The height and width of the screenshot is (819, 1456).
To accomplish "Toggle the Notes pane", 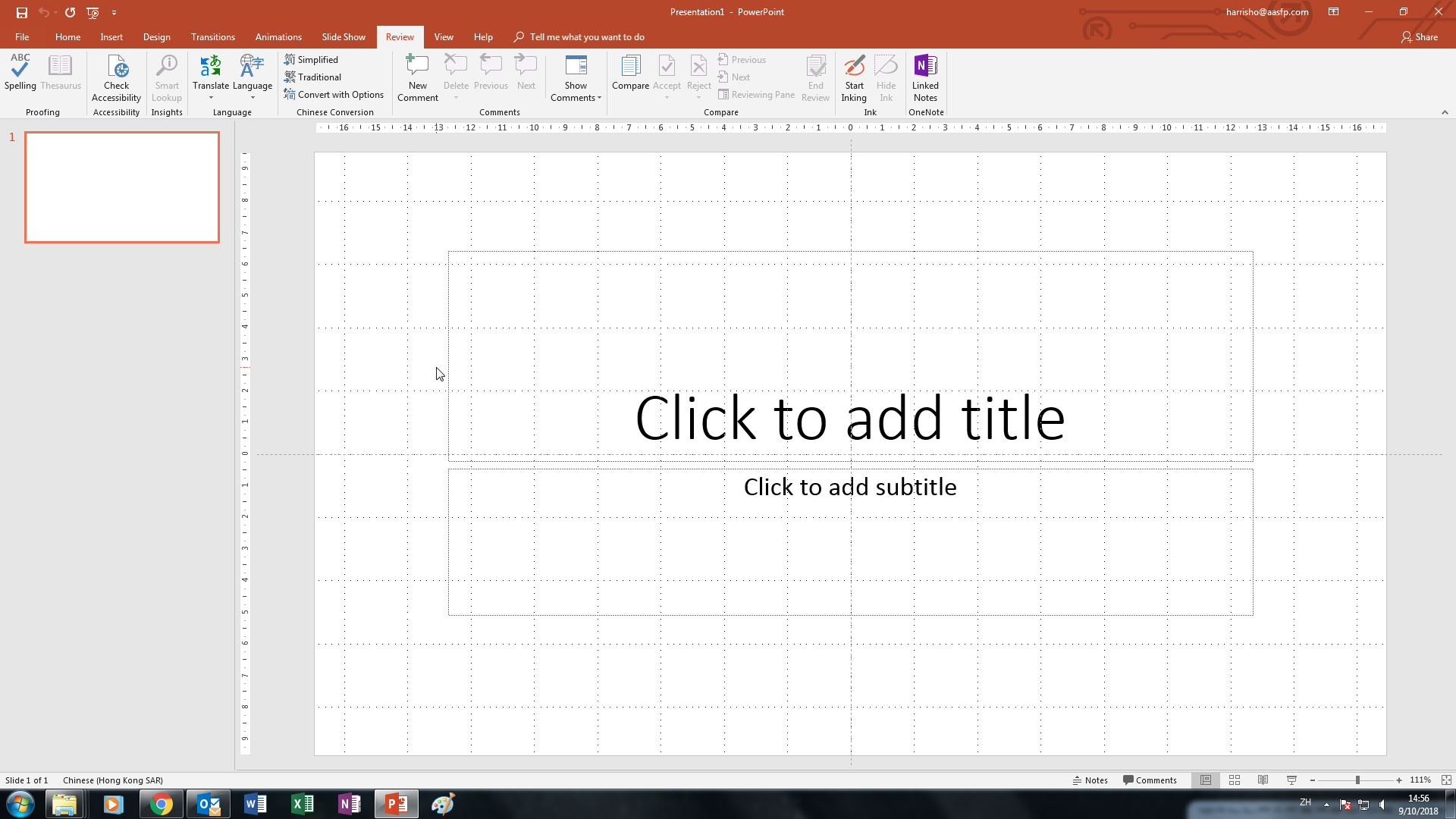I will click(1090, 780).
